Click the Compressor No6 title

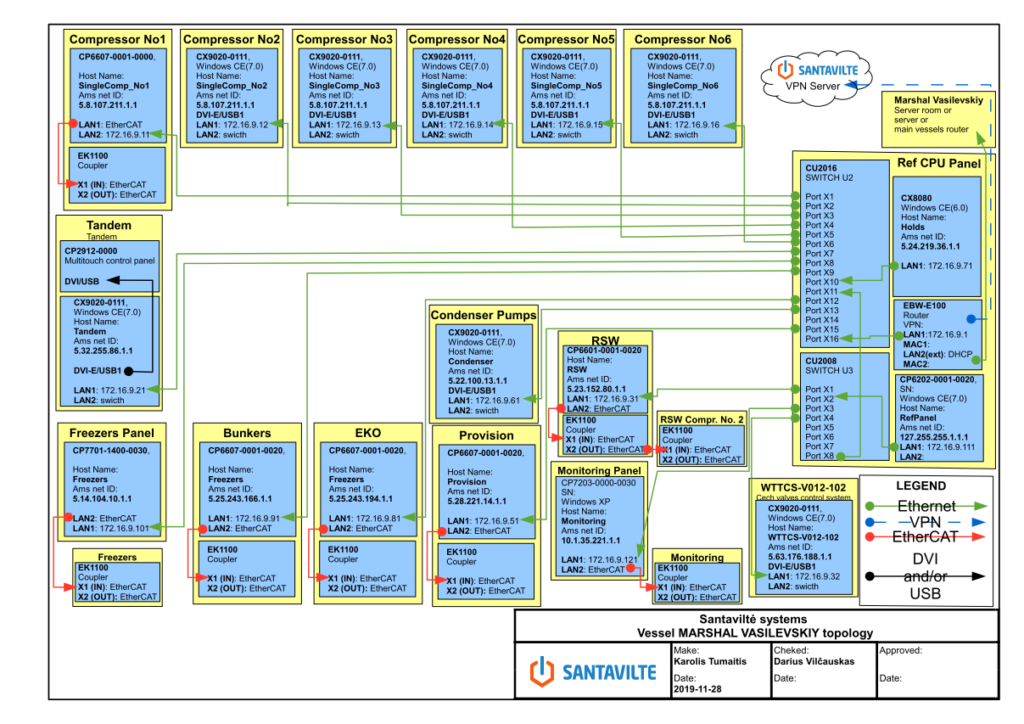click(x=683, y=39)
